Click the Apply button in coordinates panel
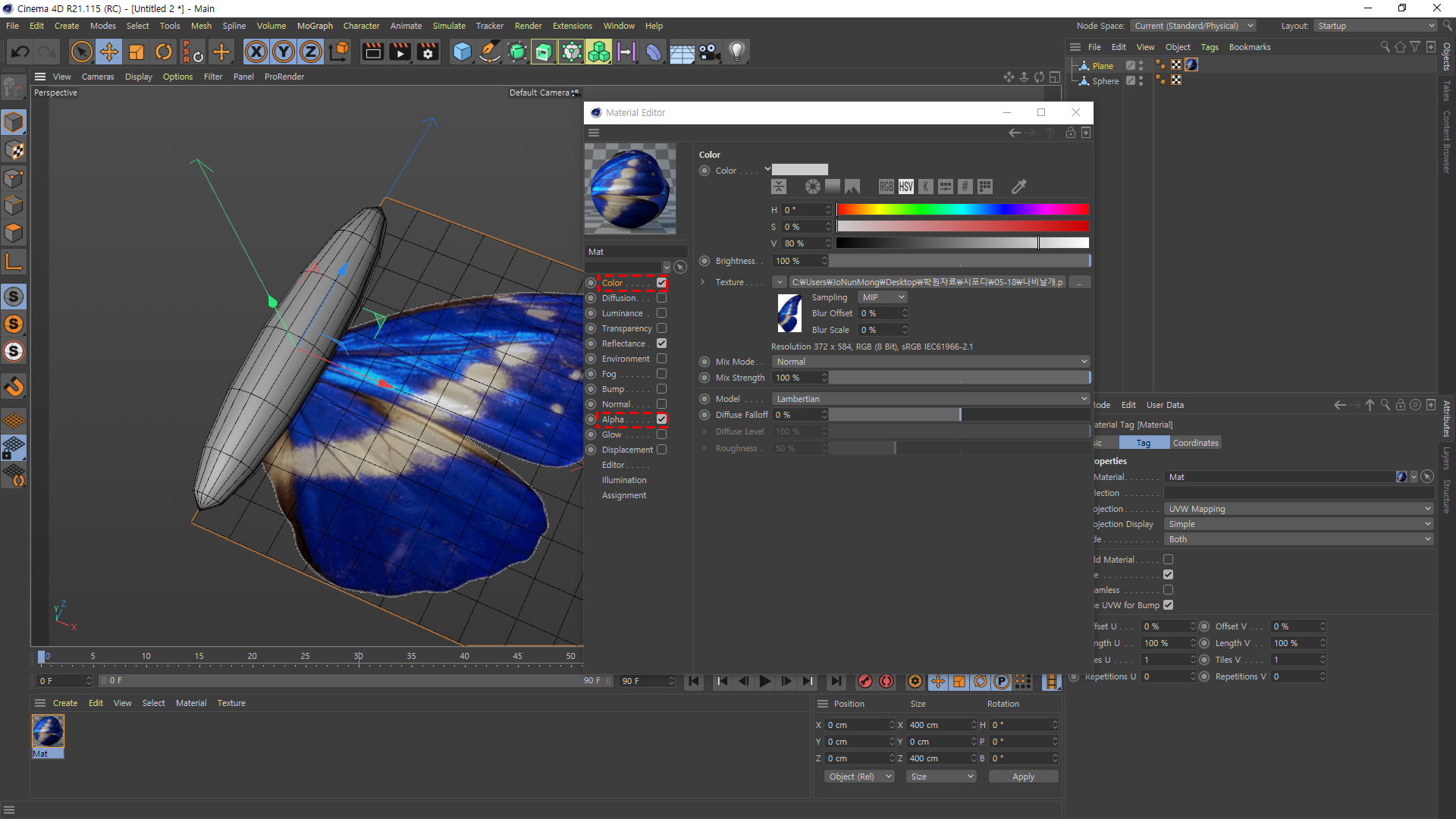 tap(1023, 777)
